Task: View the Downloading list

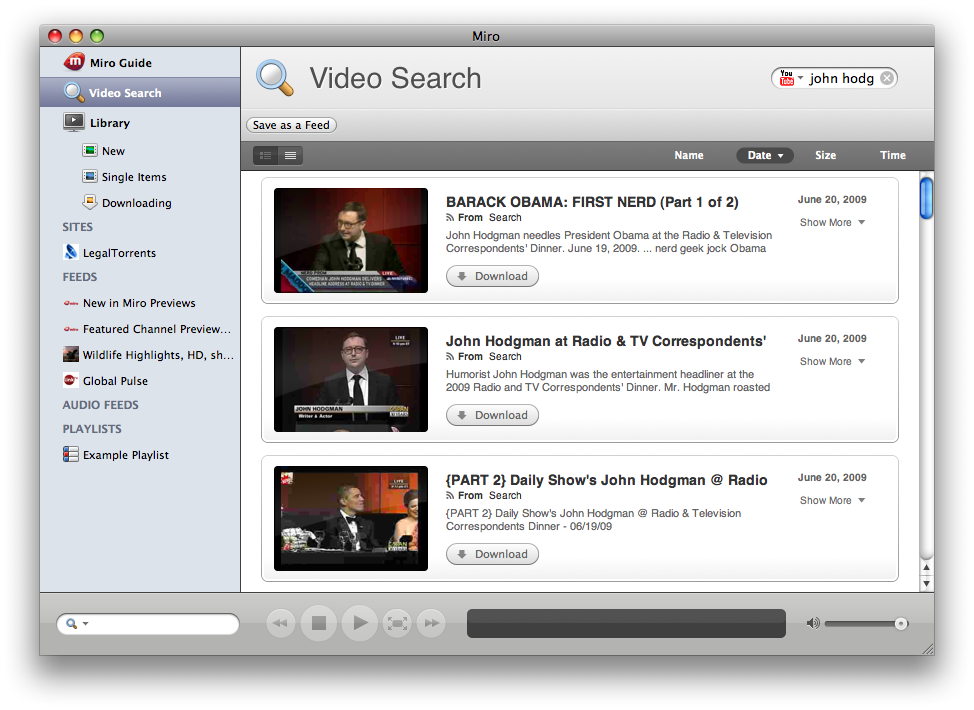Action: 140,203
